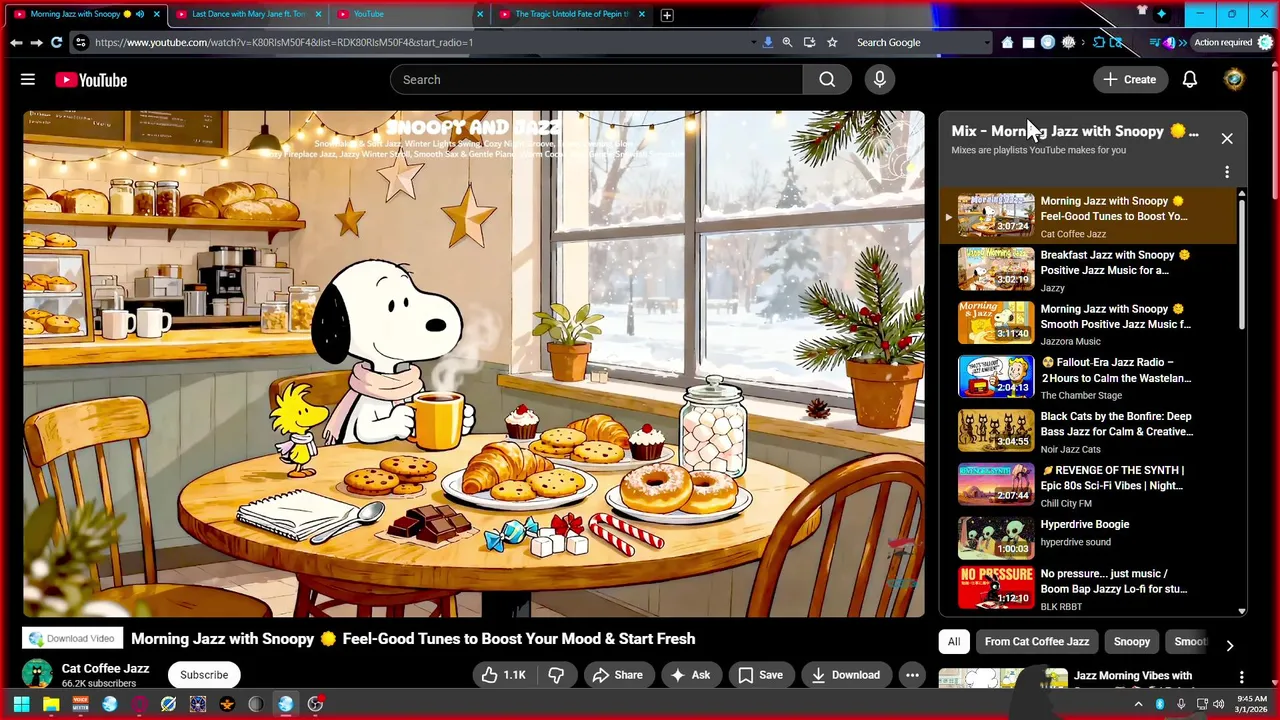Viewport: 1280px width, 720px height.
Task: Open volume control in system tray
Action: click(1220, 704)
